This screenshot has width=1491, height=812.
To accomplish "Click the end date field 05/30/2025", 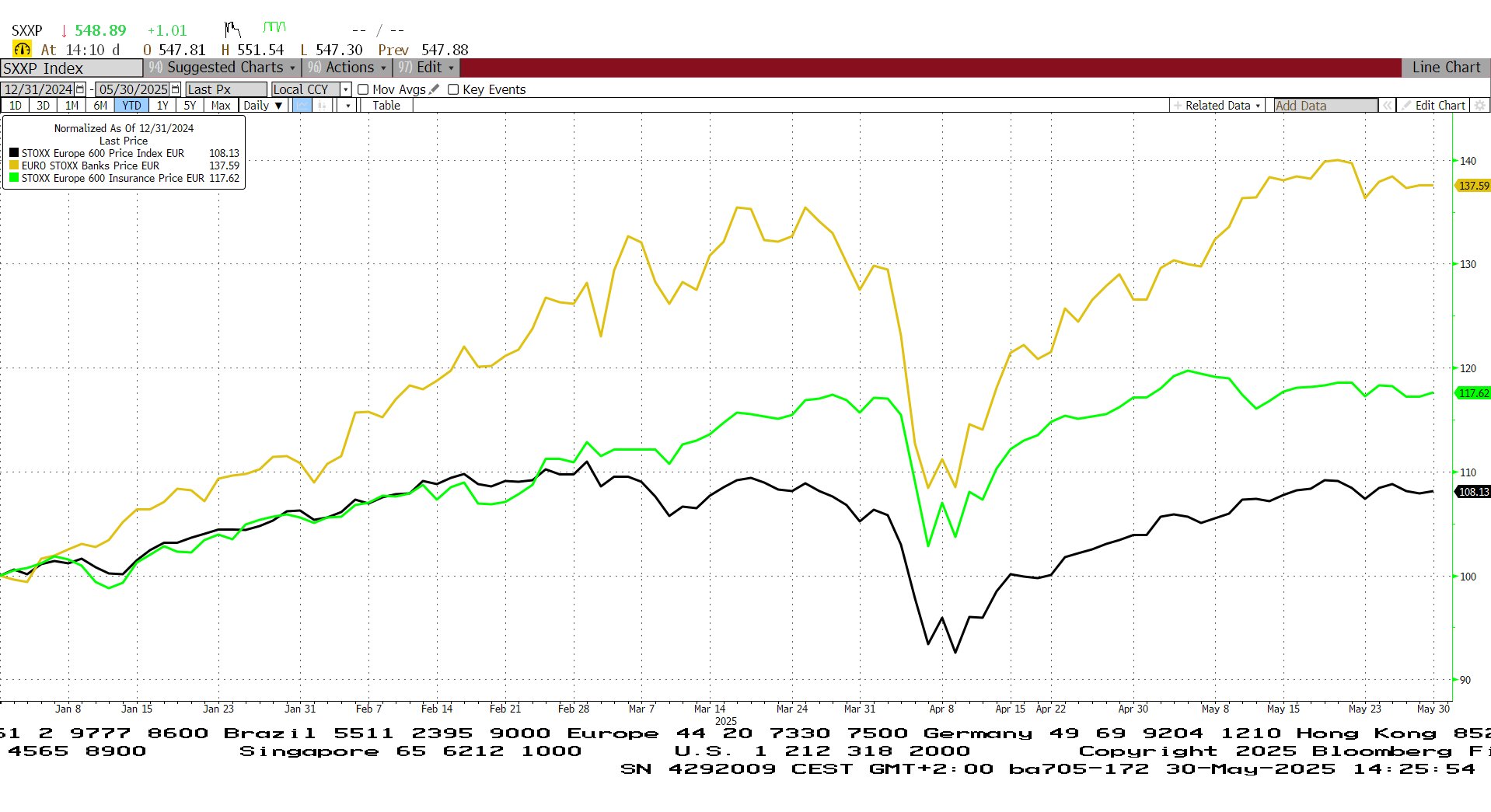I will tap(133, 89).
